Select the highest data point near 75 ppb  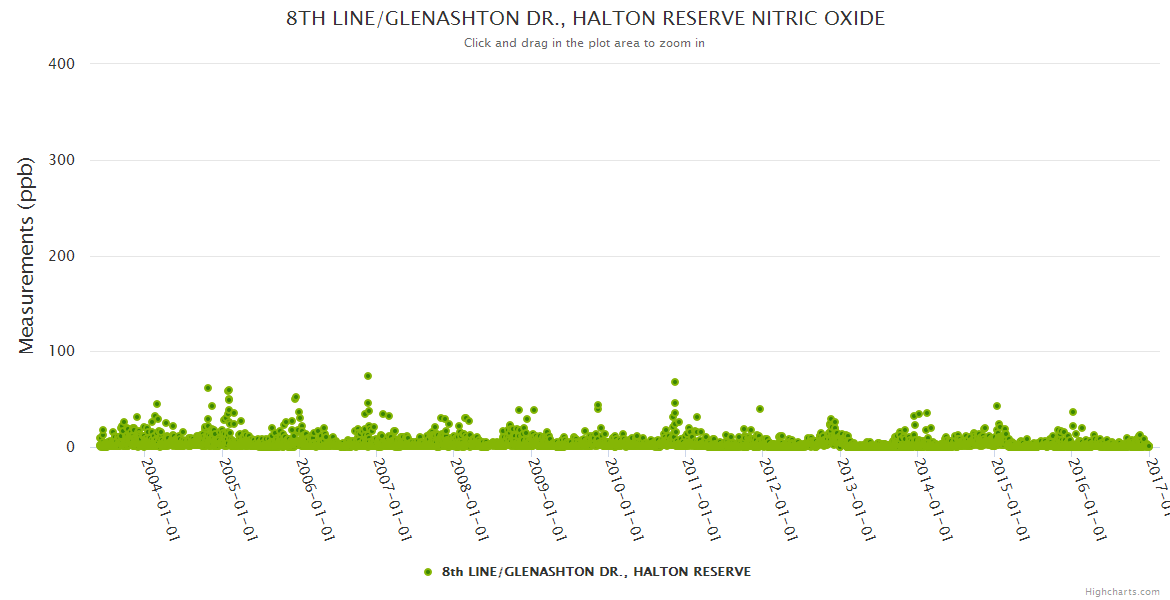click(x=368, y=376)
